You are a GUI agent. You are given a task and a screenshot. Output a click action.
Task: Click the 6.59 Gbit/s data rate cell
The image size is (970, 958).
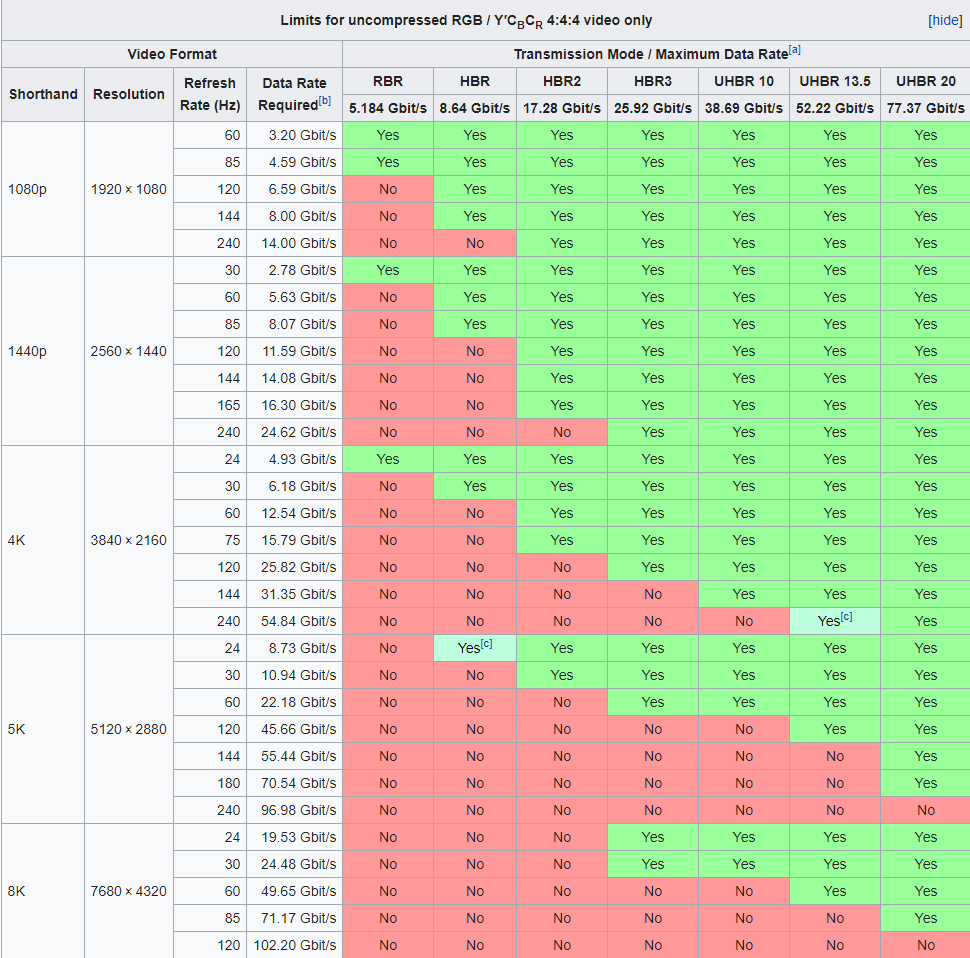[x=294, y=189]
